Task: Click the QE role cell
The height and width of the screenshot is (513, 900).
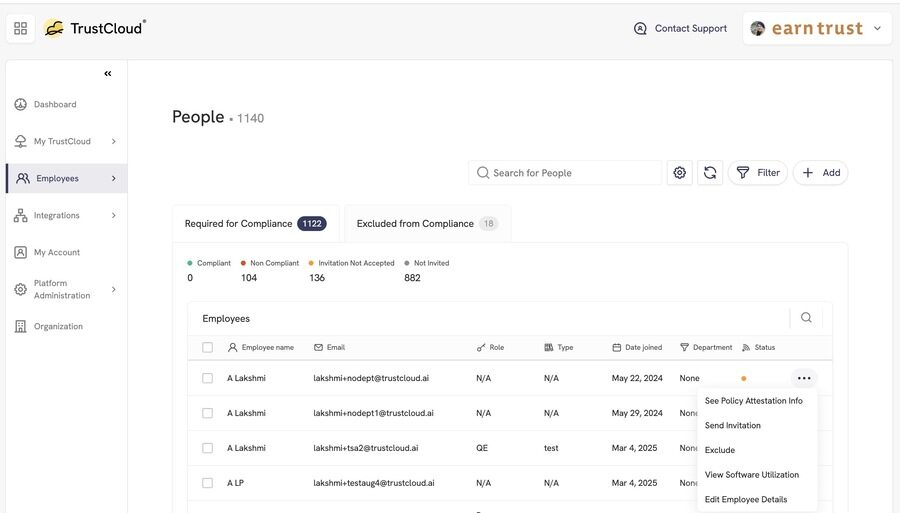Action: pyautogui.click(x=482, y=448)
